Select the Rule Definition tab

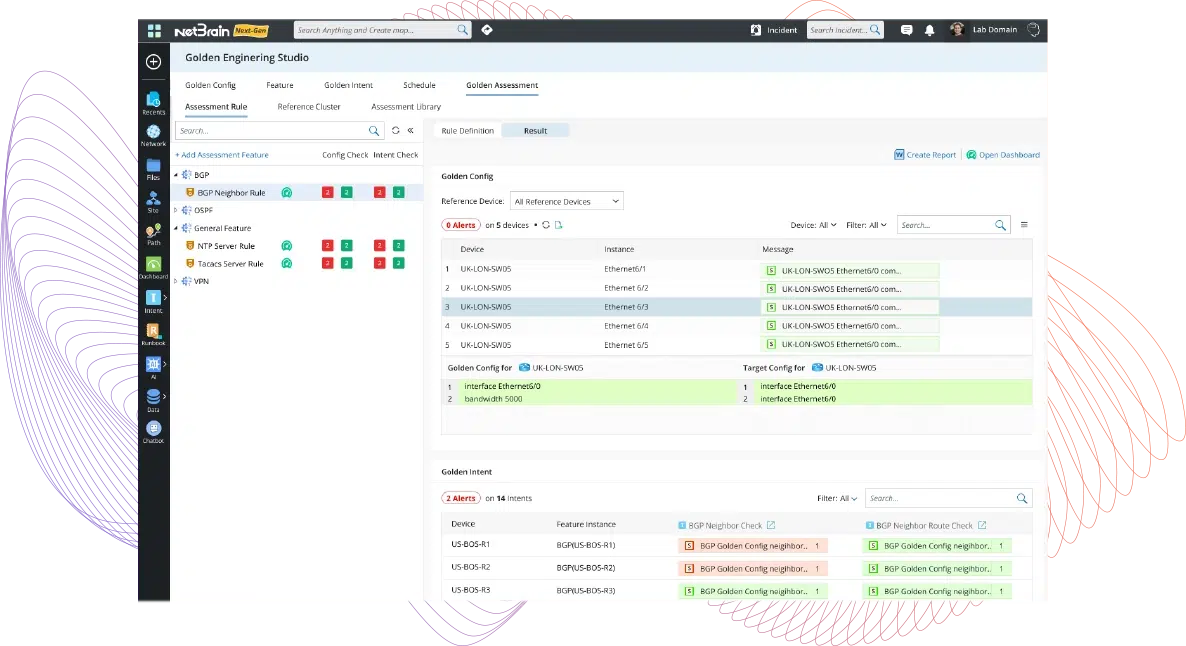[467, 131]
